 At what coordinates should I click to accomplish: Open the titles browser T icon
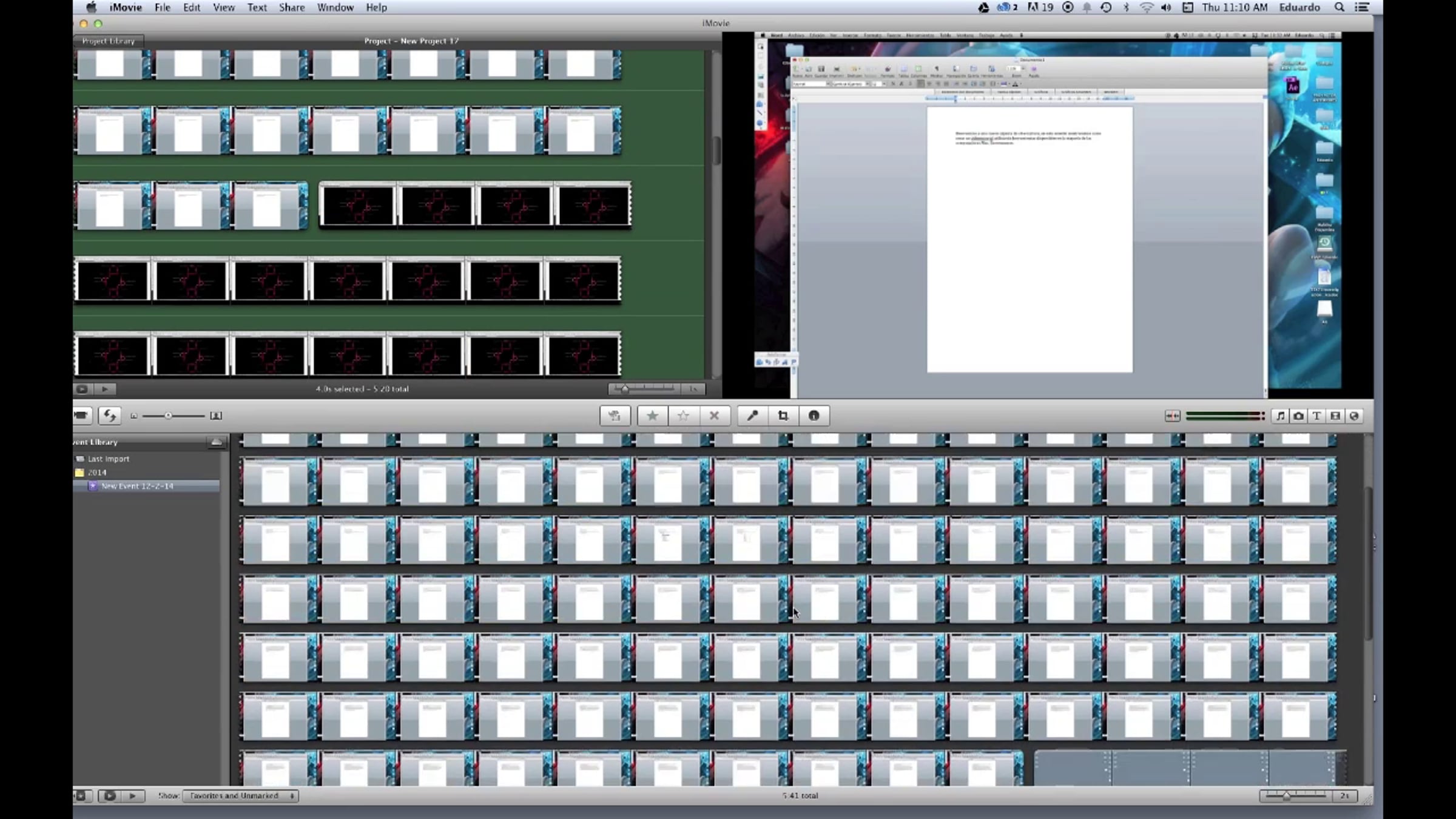[x=1316, y=416]
